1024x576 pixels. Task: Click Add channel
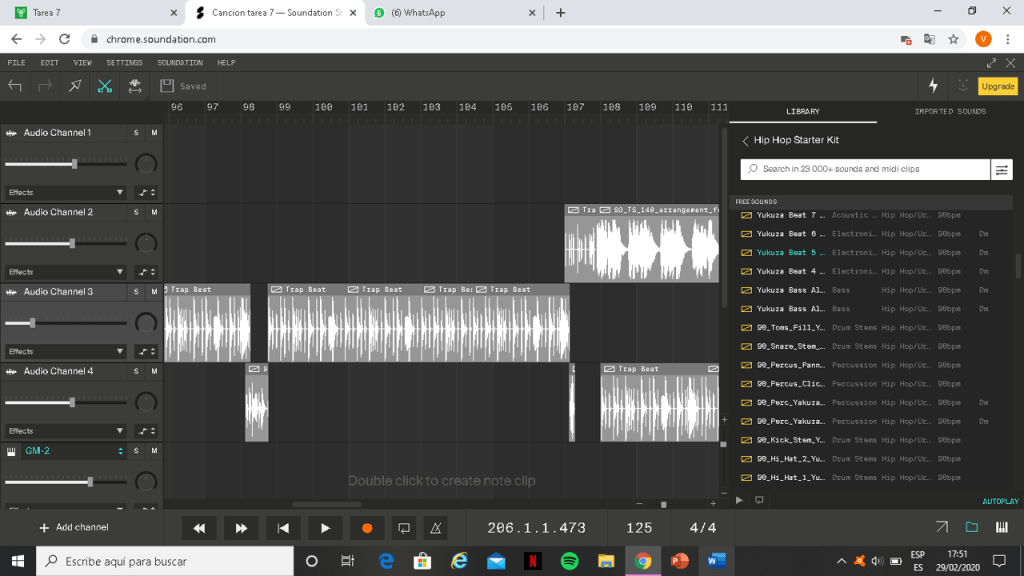tap(73, 527)
